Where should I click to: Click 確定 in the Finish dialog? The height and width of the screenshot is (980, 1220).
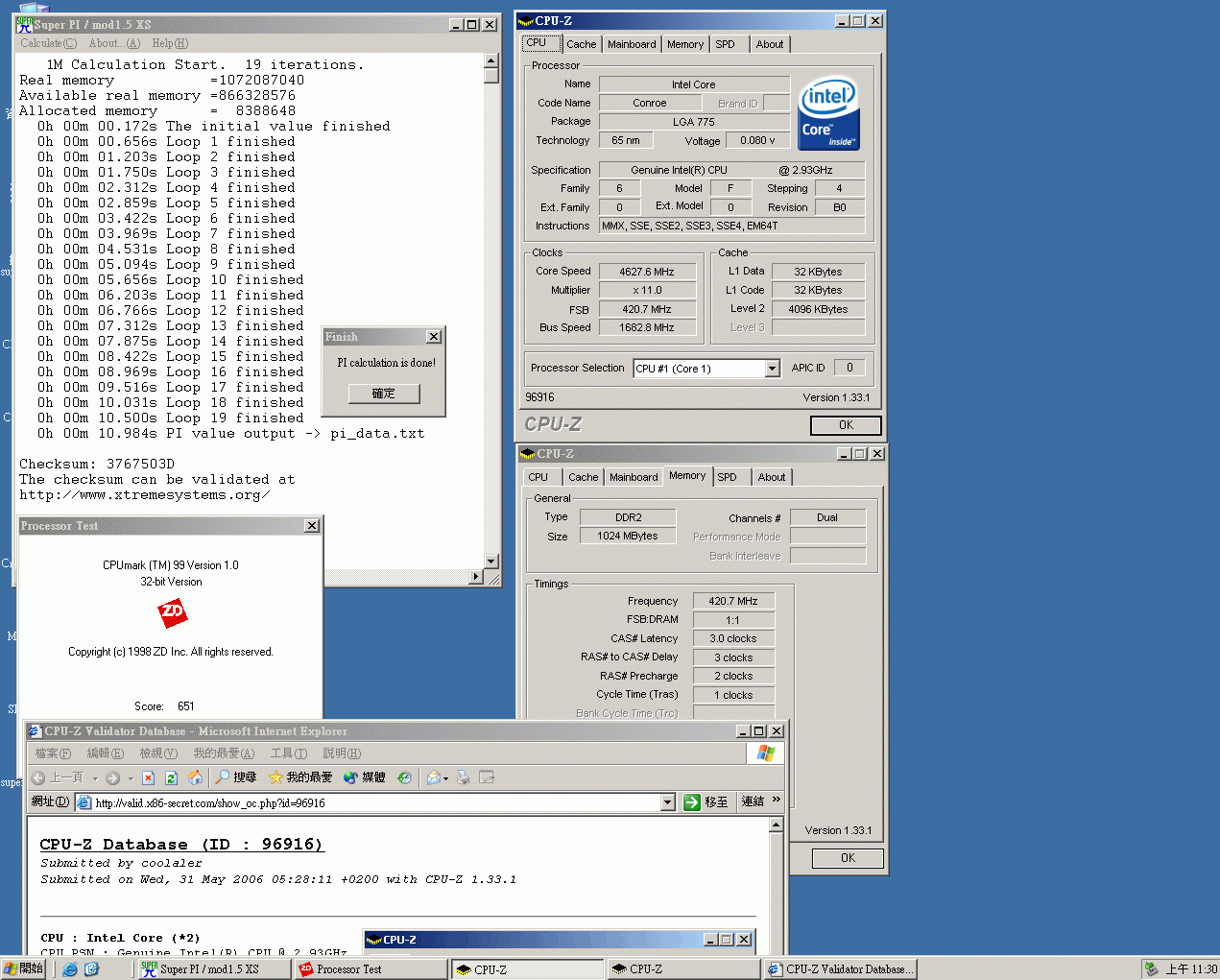[x=383, y=394]
